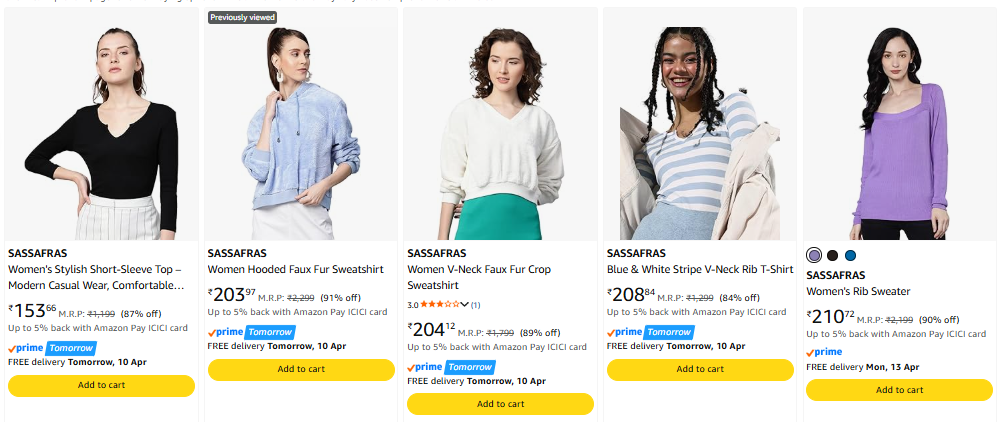
Task: Click the Prime Tomorrow badge under the Short-Sleeve Top
Action: tap(51, 348)
